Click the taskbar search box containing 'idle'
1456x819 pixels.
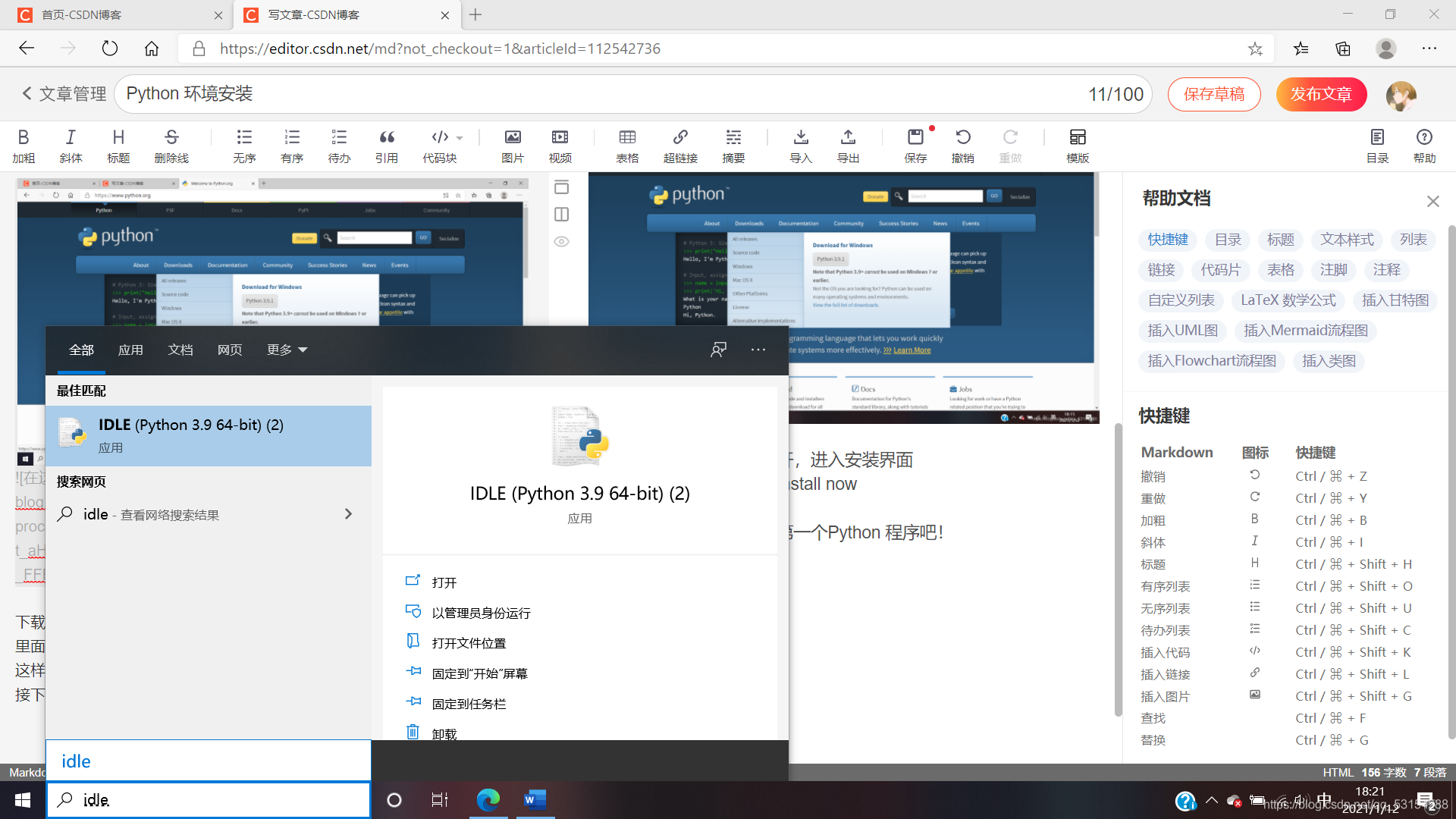[209, 800]
